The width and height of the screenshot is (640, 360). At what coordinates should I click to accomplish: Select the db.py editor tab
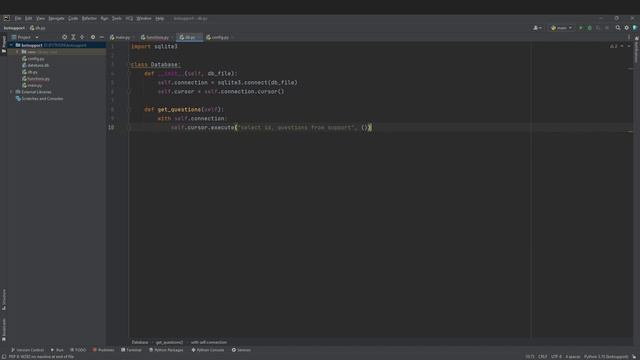pyautogui.click(x=189, y=37)
